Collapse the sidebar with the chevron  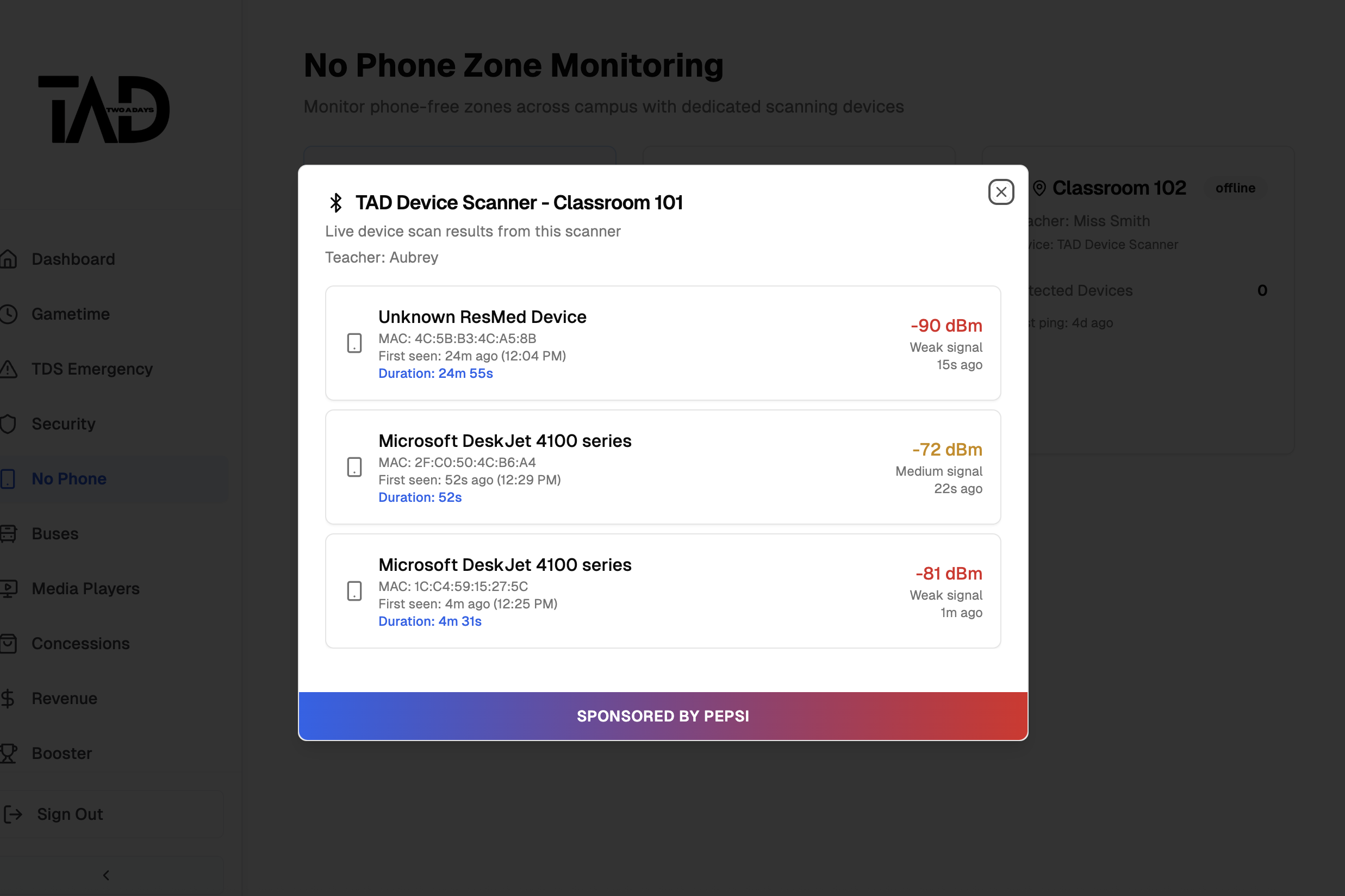click(105, 875)
